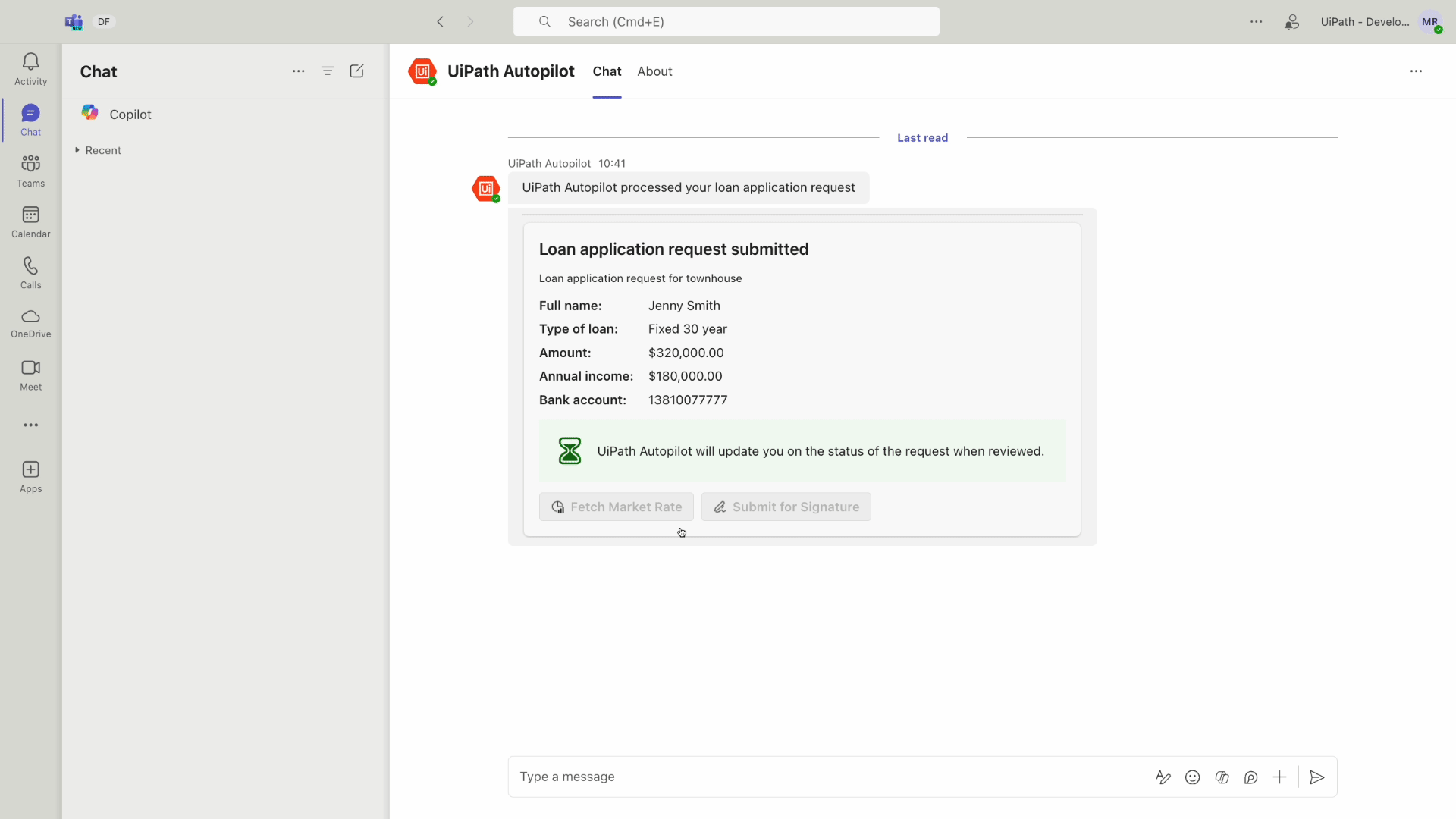
Task: Expand the Recent chats section
Action: pyautogui.click(x=77, y=150)
